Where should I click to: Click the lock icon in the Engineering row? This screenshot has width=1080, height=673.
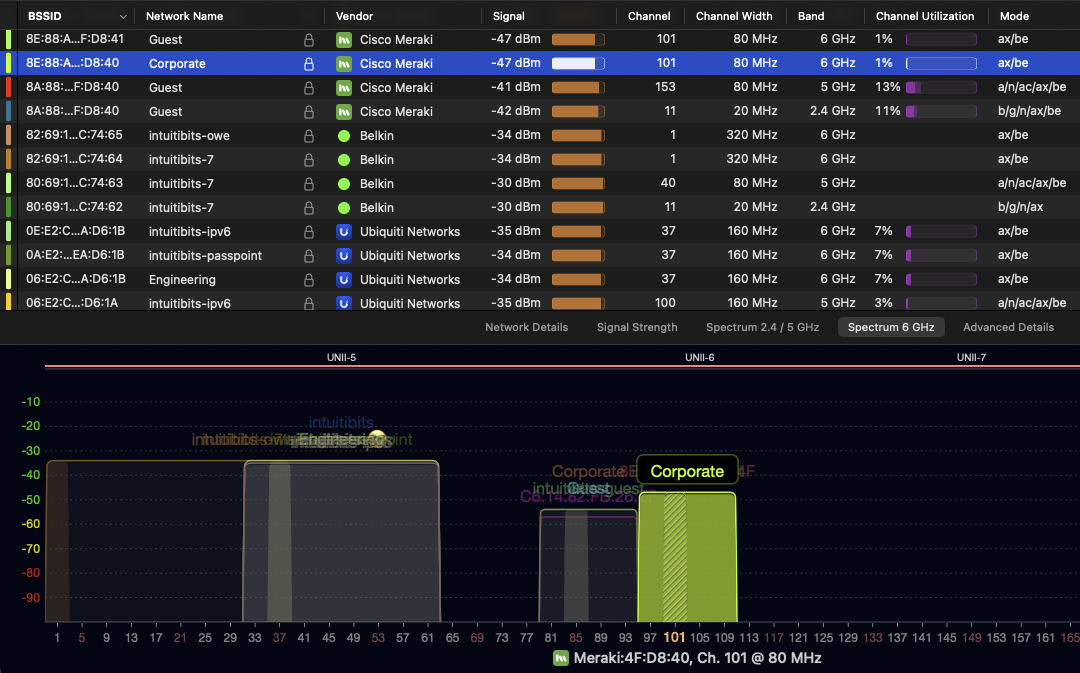click(309, 280)
